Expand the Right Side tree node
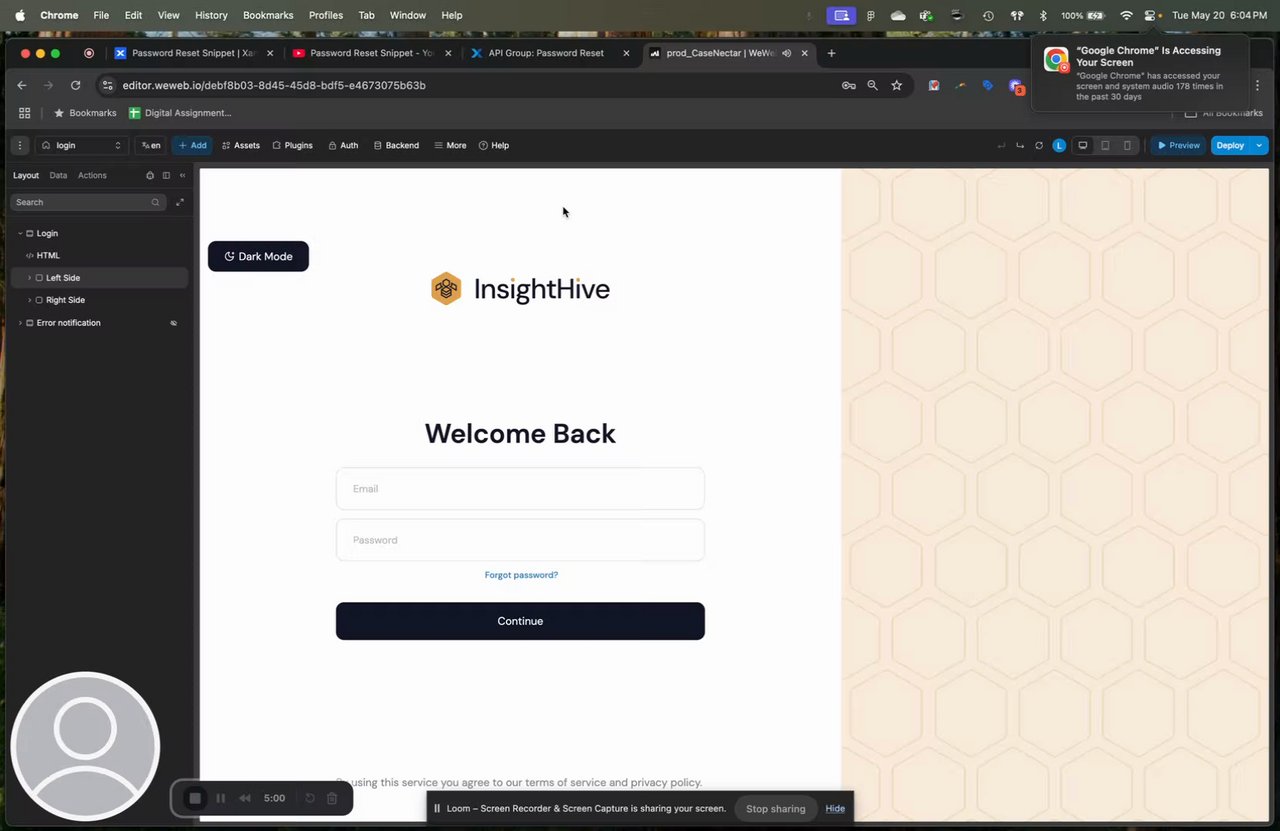1280x831 pixels. coord(29,300)
